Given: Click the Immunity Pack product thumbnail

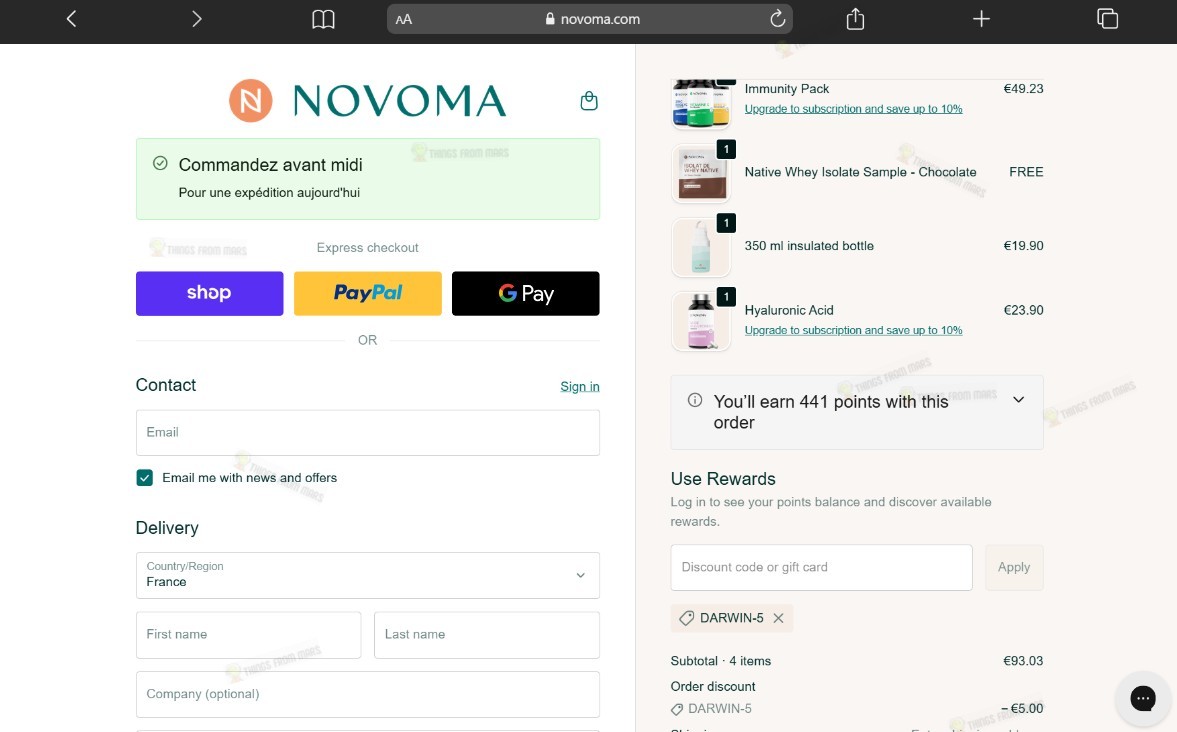Looking at the screenshot, I should point(701,104).
